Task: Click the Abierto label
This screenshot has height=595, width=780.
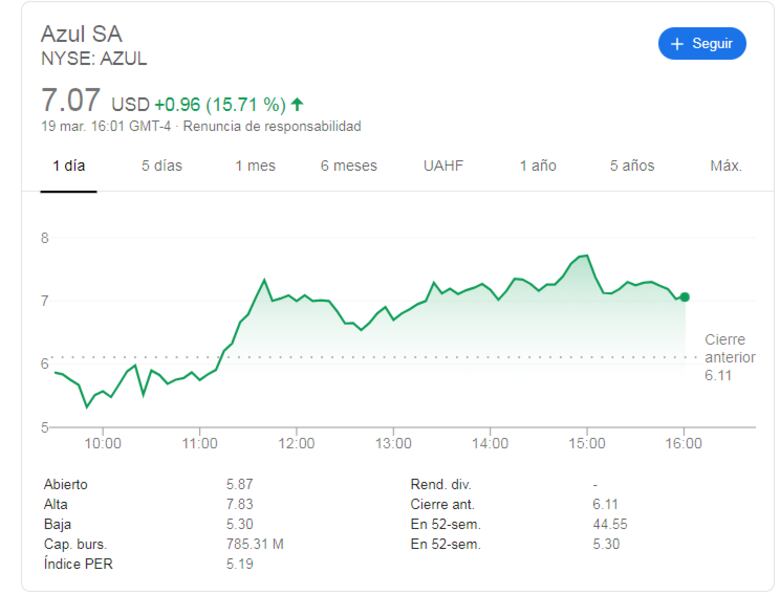Action: pyautogui.click(x=66, y=485)
